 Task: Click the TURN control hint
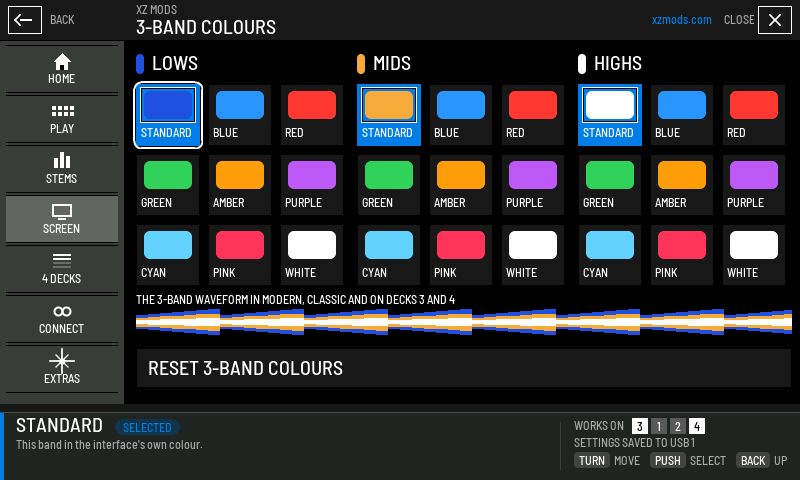pyautogui.click(x=592, y=461)
